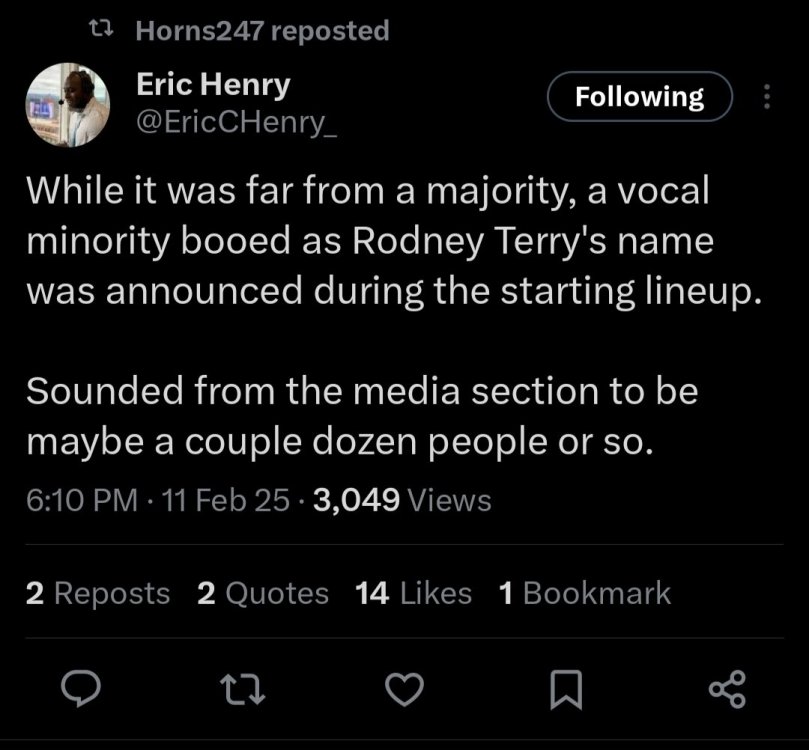The image size is (809, 750).
Task: Repost this tweet using the repost icon
Action: (x=241, y=689)
